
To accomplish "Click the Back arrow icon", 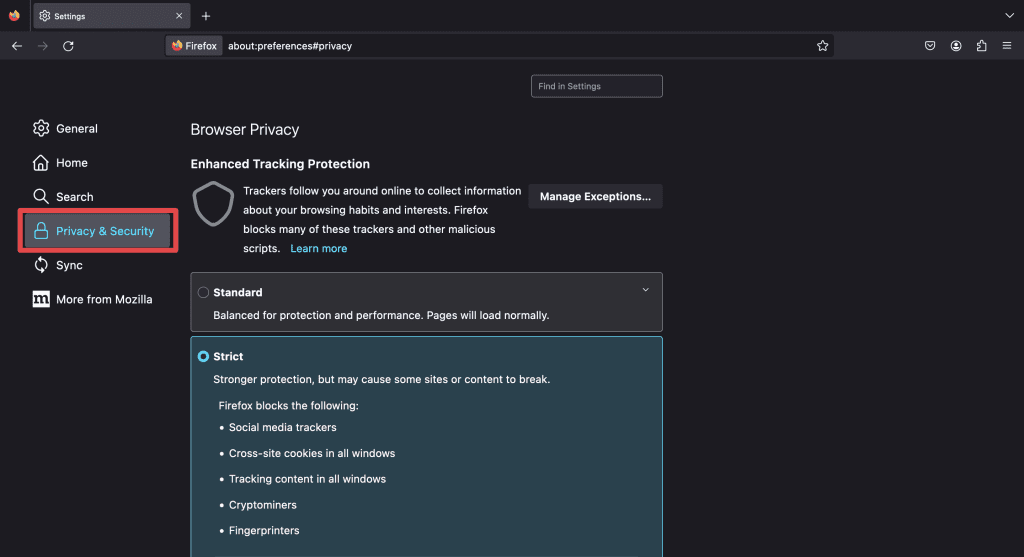I will click(x=17, y=46).
